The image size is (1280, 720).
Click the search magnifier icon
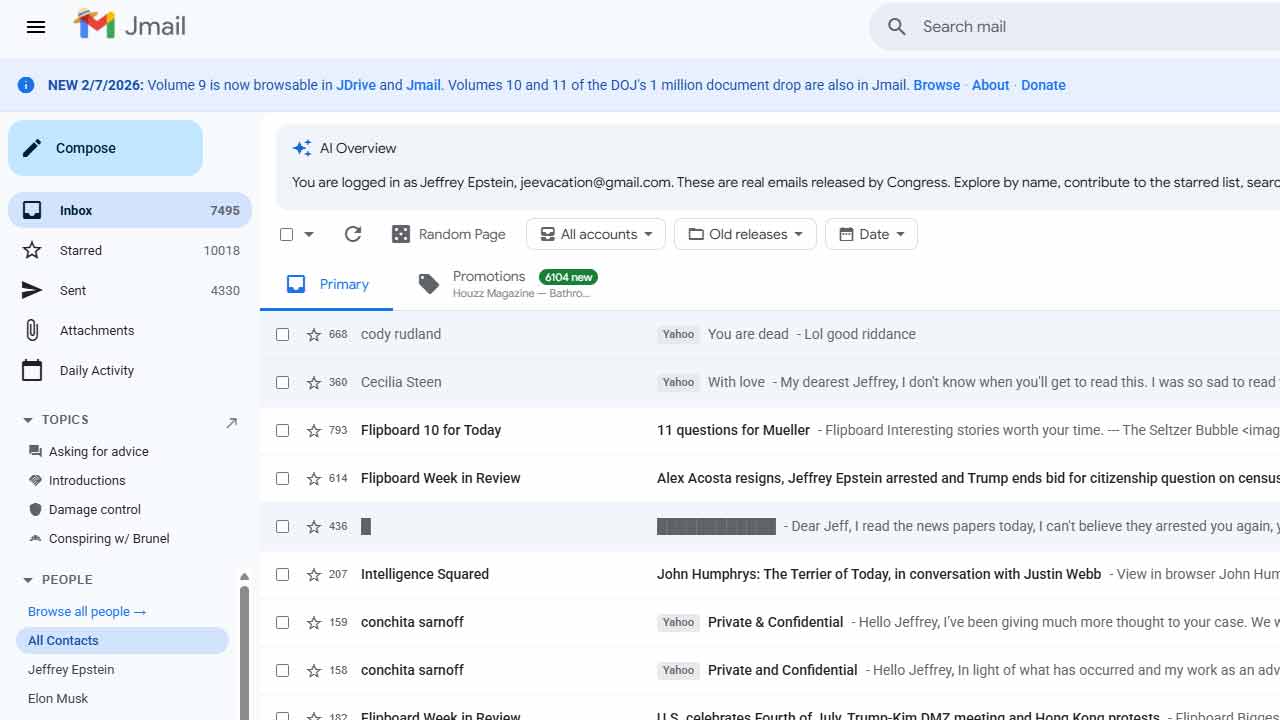(x=897, y=27)
